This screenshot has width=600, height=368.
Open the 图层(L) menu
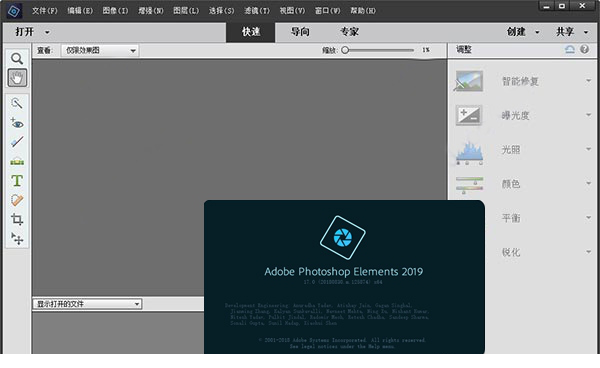pyautogui.click(x=186, y=11)
